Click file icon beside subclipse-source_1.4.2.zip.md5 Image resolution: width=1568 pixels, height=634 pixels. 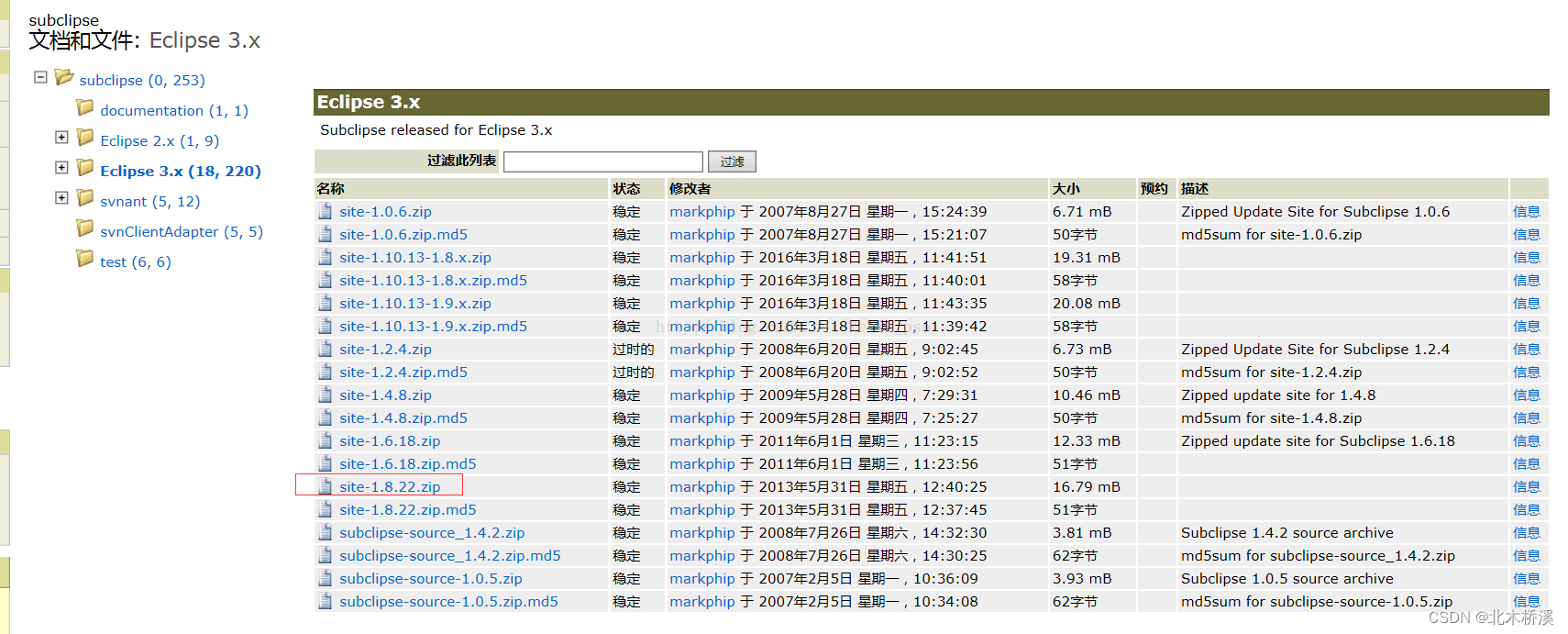point(326,555)
